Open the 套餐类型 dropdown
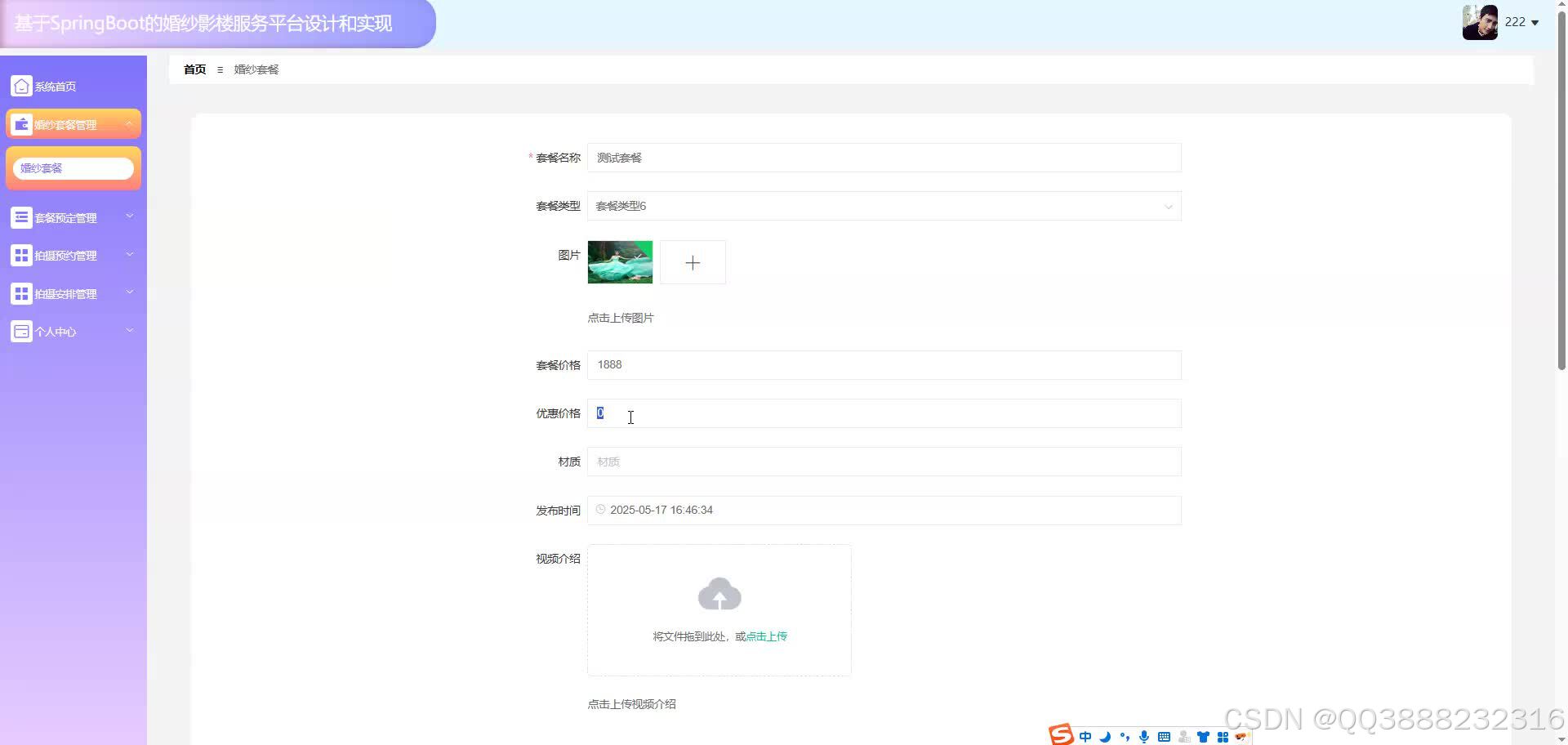This screenshot has width=1568, height=745. (884, 206)
